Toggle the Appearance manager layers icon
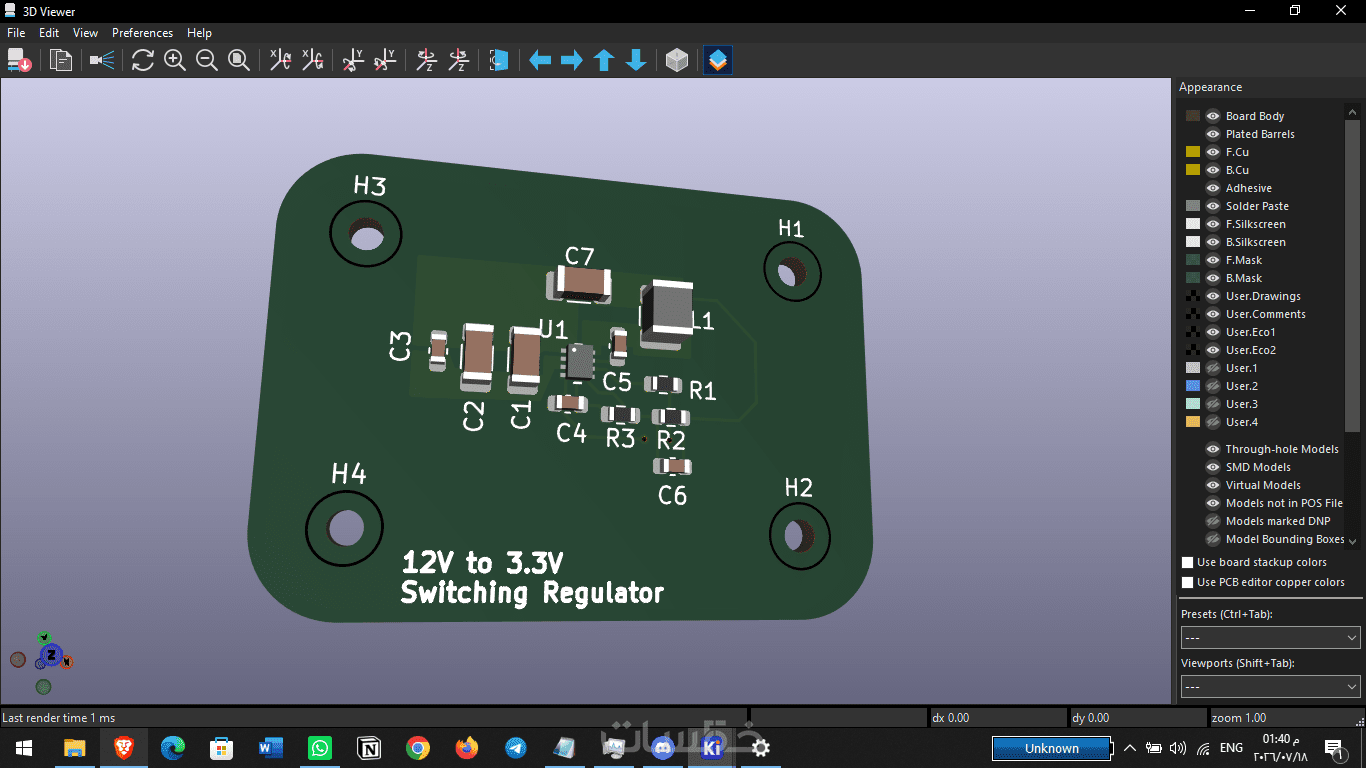 [718, 61]
